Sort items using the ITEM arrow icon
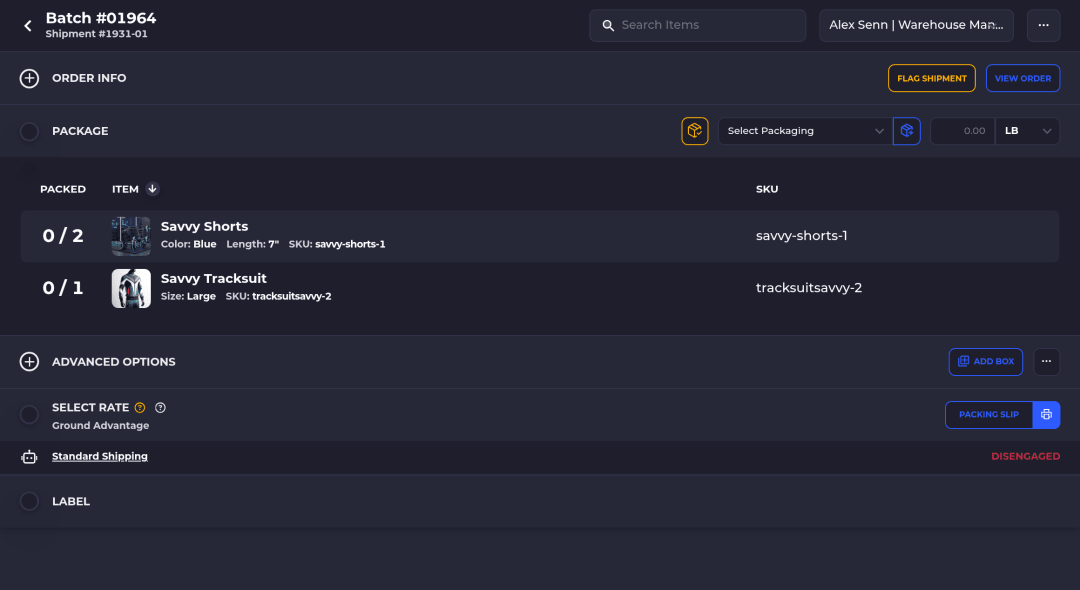Image resolution: width=1080 pixels, height=590 pixels. click(152, 189)
